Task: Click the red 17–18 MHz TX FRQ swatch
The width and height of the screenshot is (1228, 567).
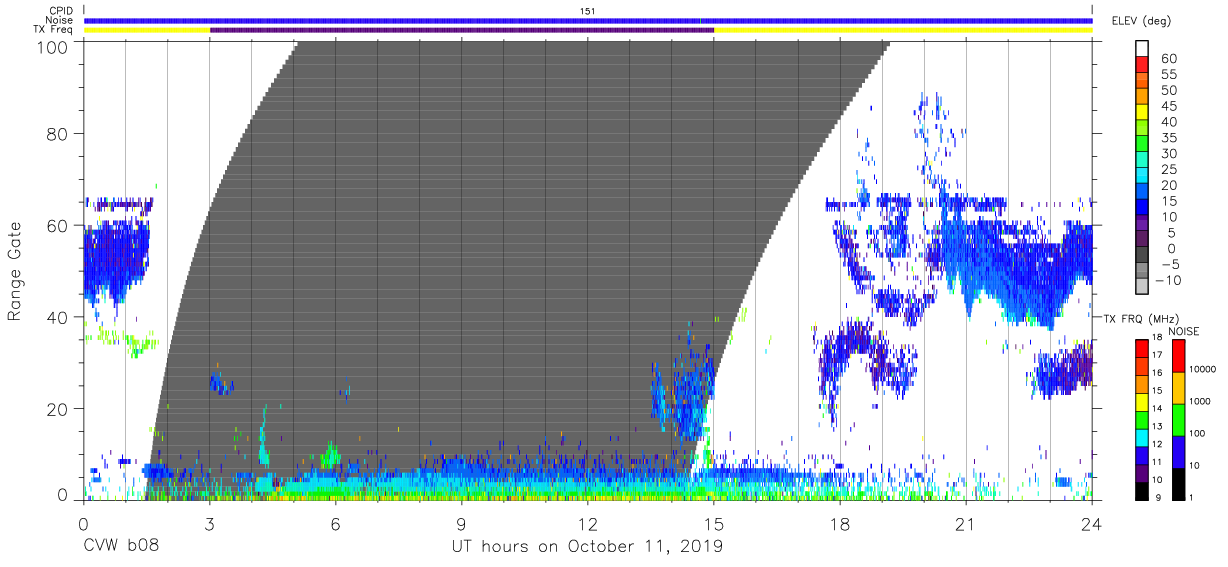Action: pyautogui.click(x=1141, y=348)
